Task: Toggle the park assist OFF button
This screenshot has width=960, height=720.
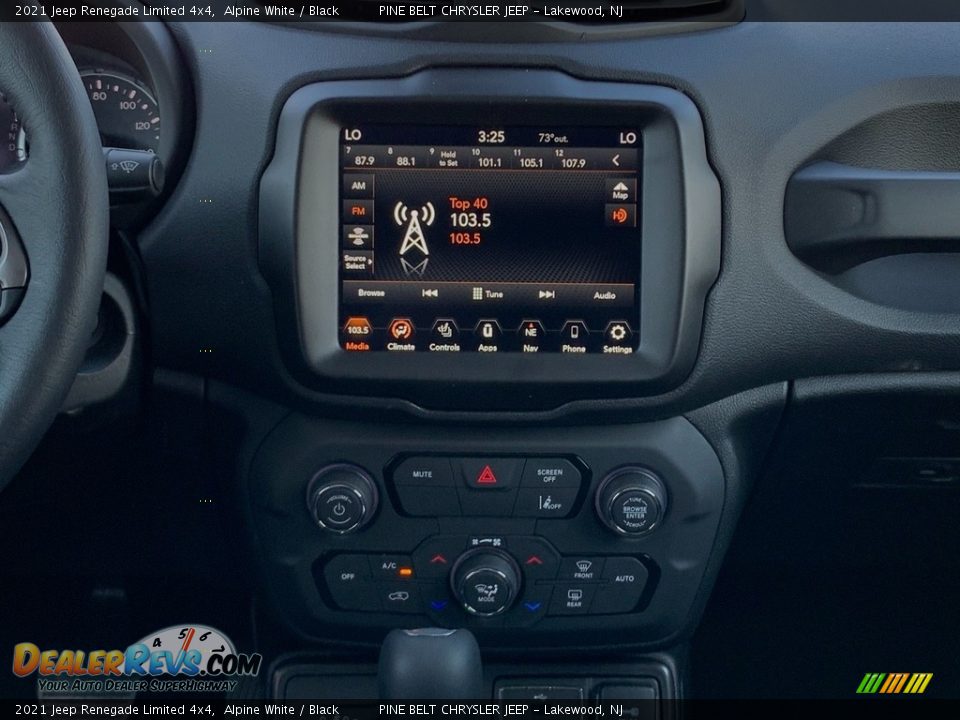Action: tap(550, 503)
